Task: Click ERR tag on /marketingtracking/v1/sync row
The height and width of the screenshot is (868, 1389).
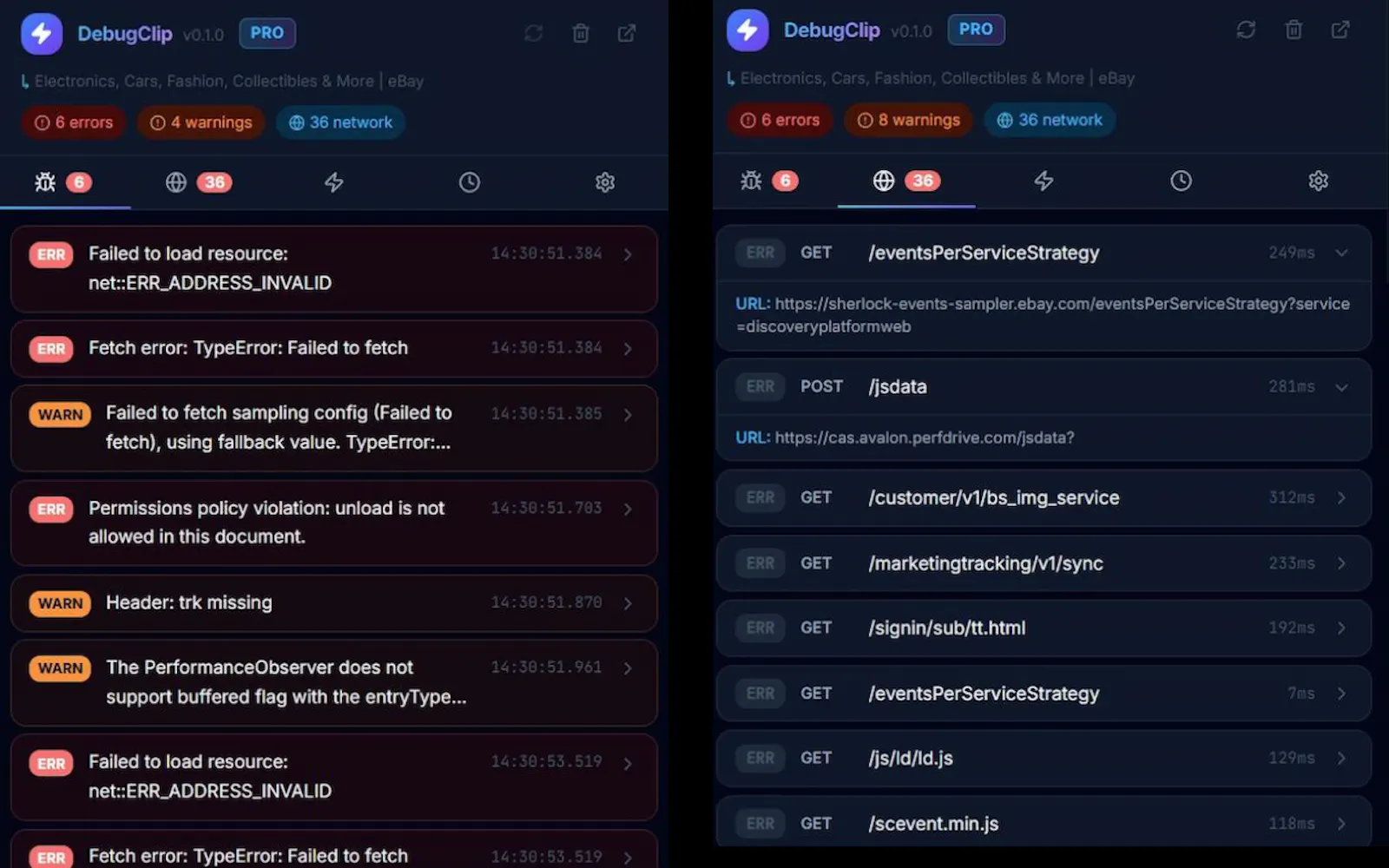Action: (x=760, y=563)
